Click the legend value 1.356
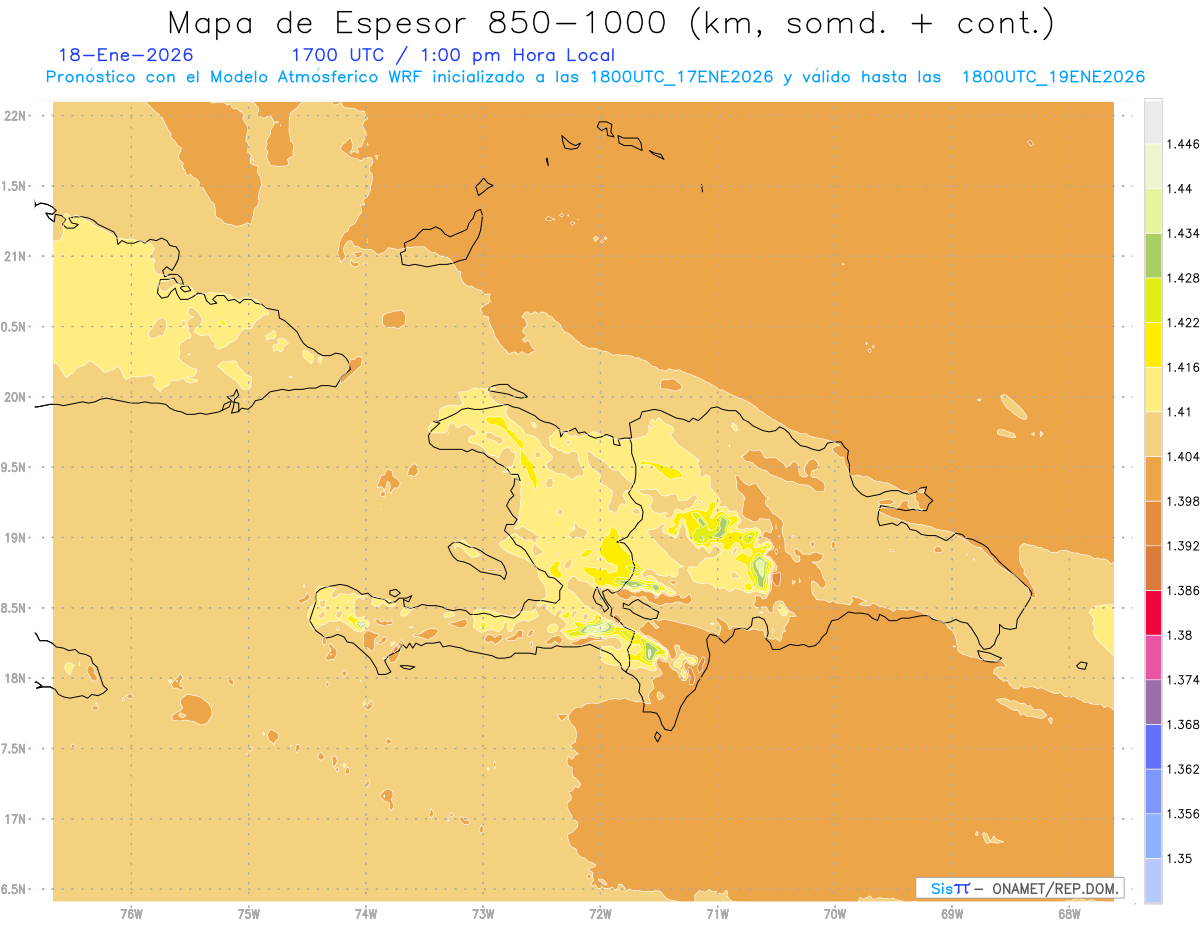This screenshot has height=927, width=1200. click(x=1182, y=814)
